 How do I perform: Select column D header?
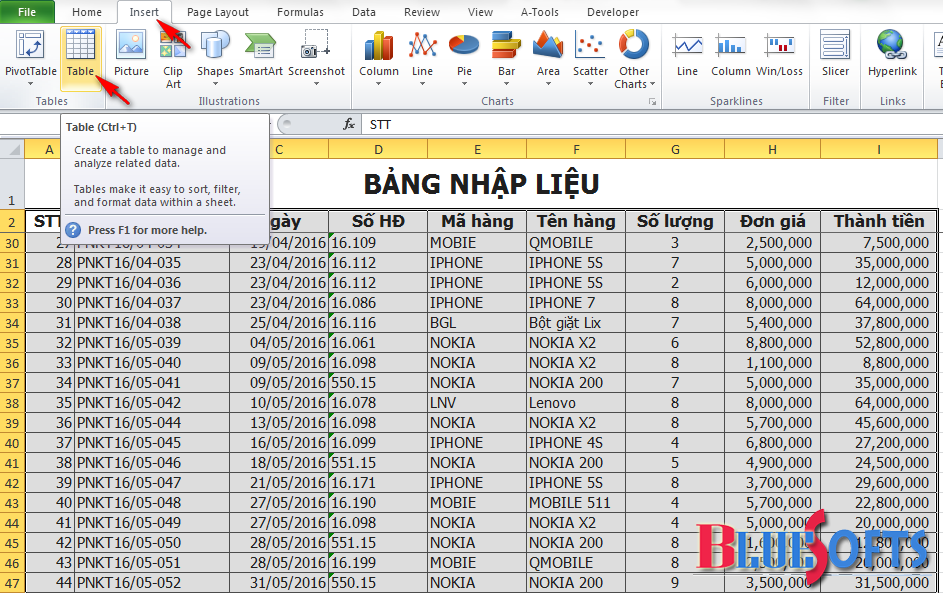tap(378, 149)
